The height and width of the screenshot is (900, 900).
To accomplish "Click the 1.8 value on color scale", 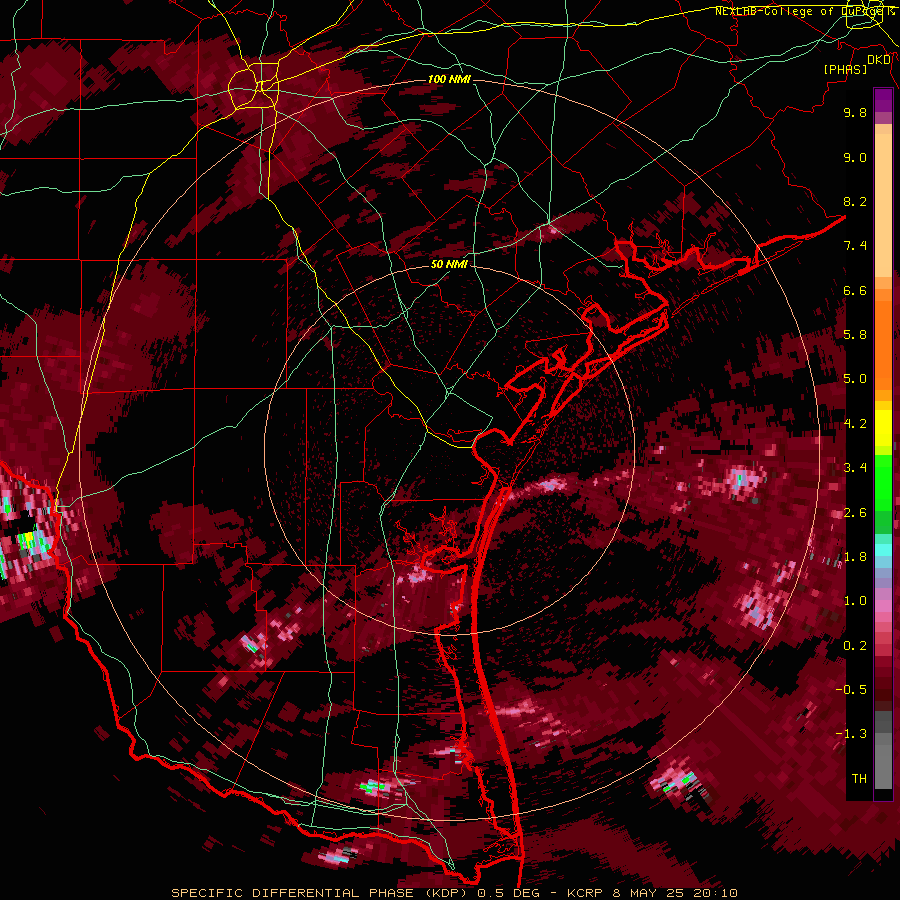I will tap(855, 557).
